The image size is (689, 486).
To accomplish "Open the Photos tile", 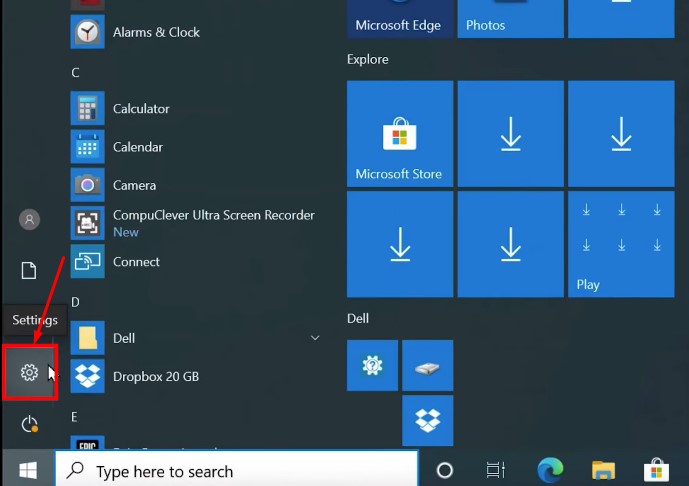I will pos(511,18).
